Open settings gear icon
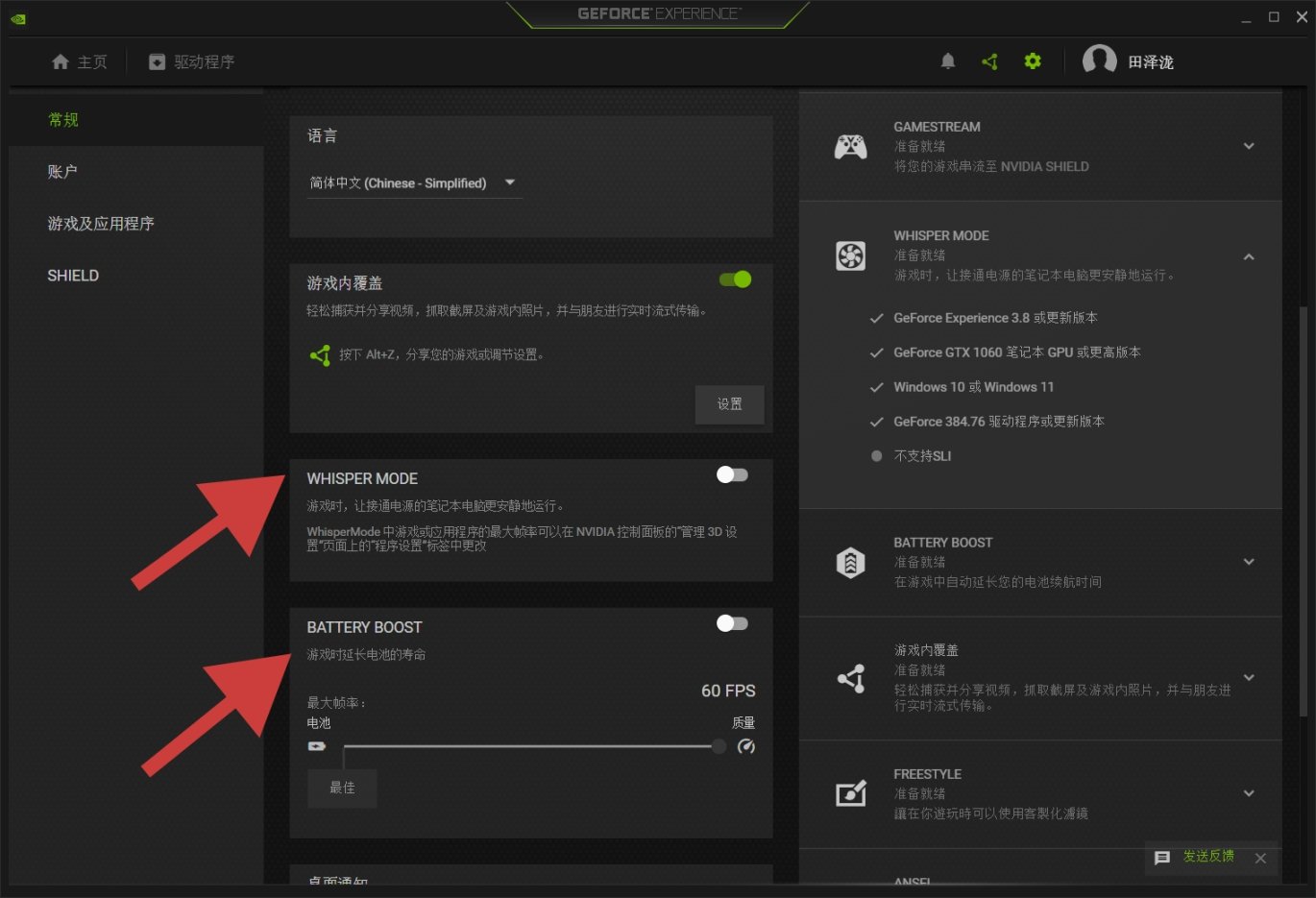This screenshot has height=898, width=1316. [1033, 61]
